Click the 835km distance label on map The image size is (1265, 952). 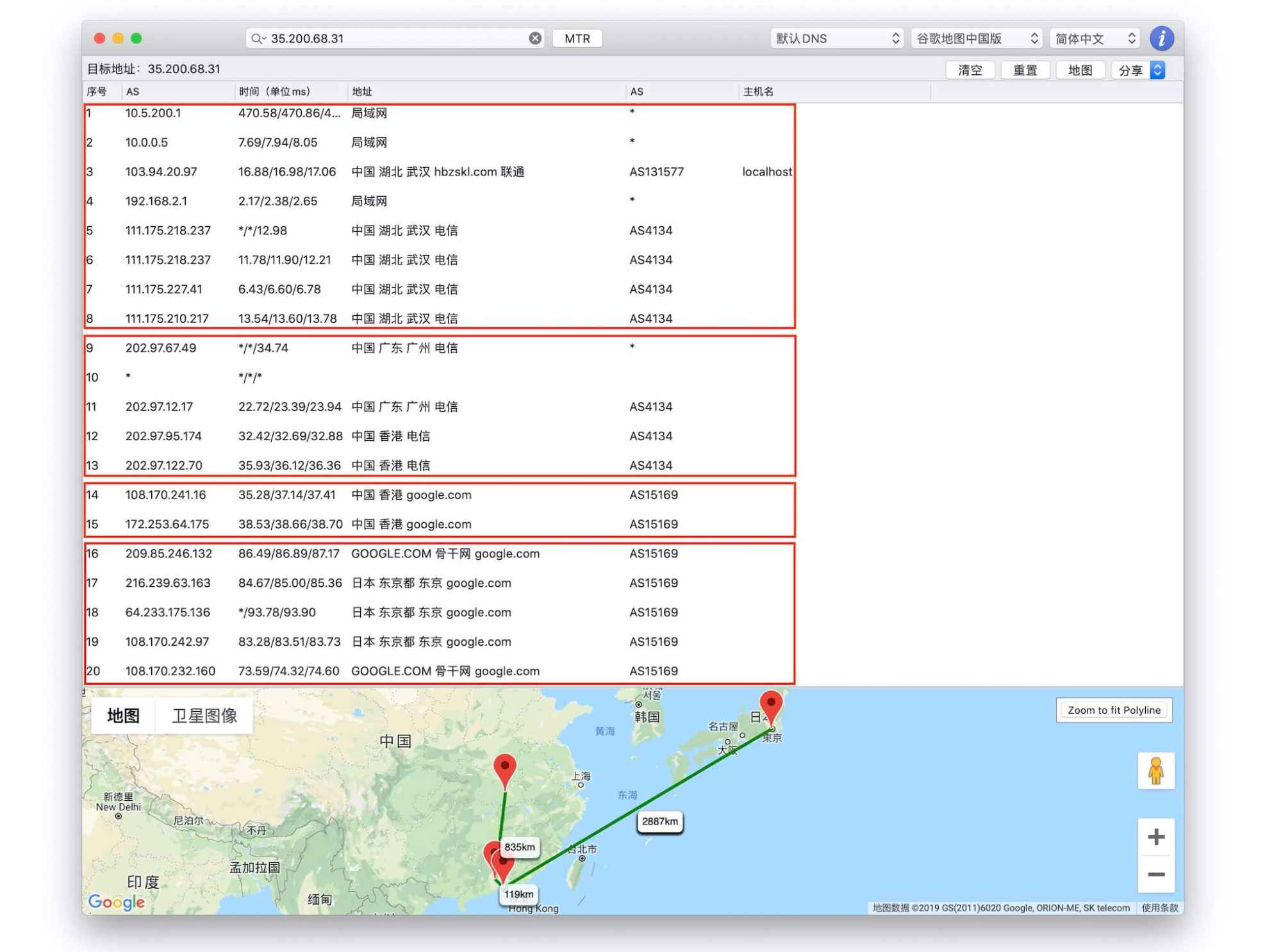click(519, 846)
